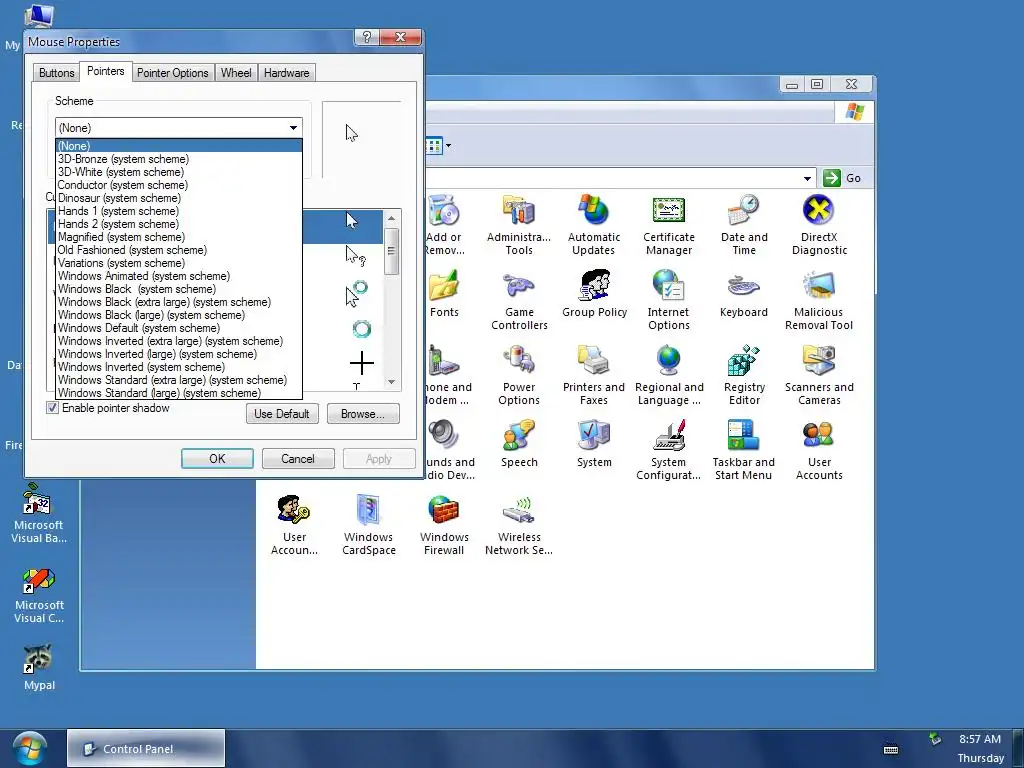Open Certificate Manager icon
Image resolution: width=1024 pixels, height=768 pixels.
click(x=669, y=224)
